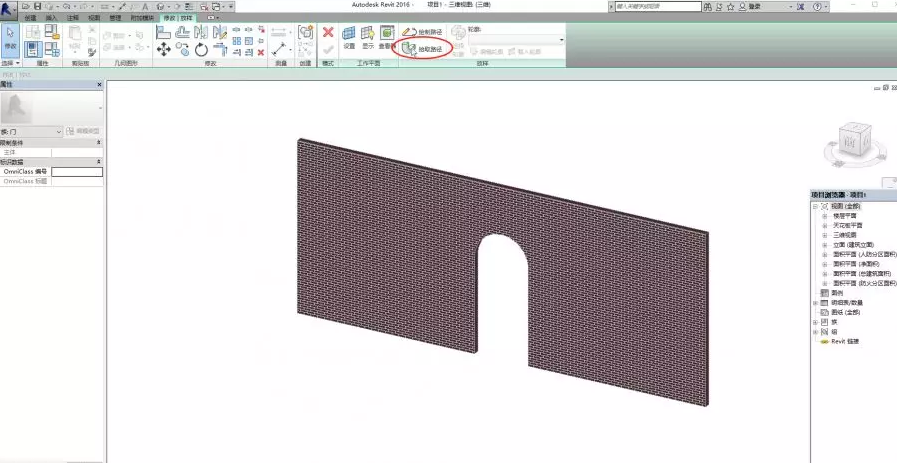Expand the 明细表/数量 node
The width and height of the screenshot is (897, 463).
click(x=815, y=303)
